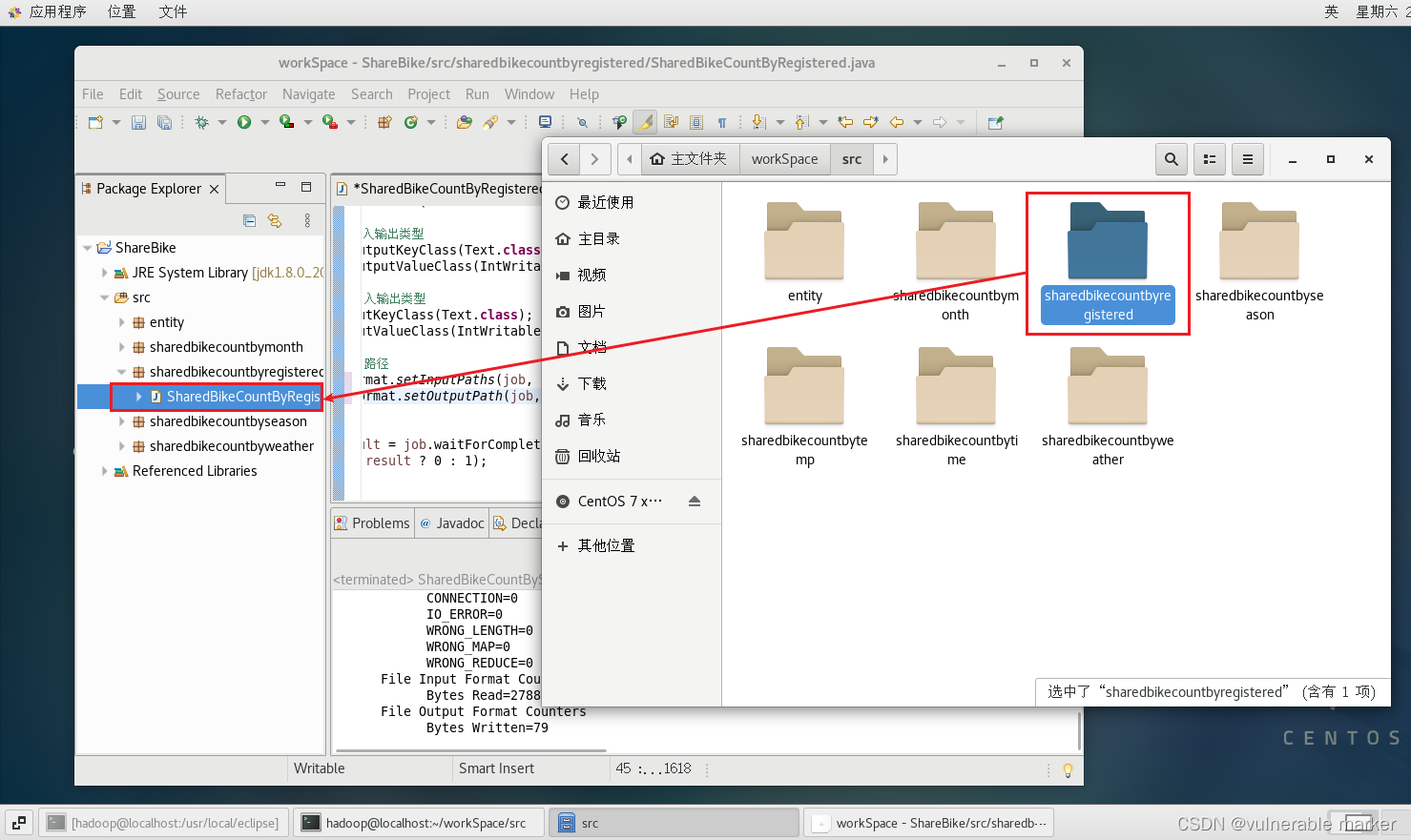
Task: Open 应用程序 menu in top panel
Action: click(x=48, y=11)
